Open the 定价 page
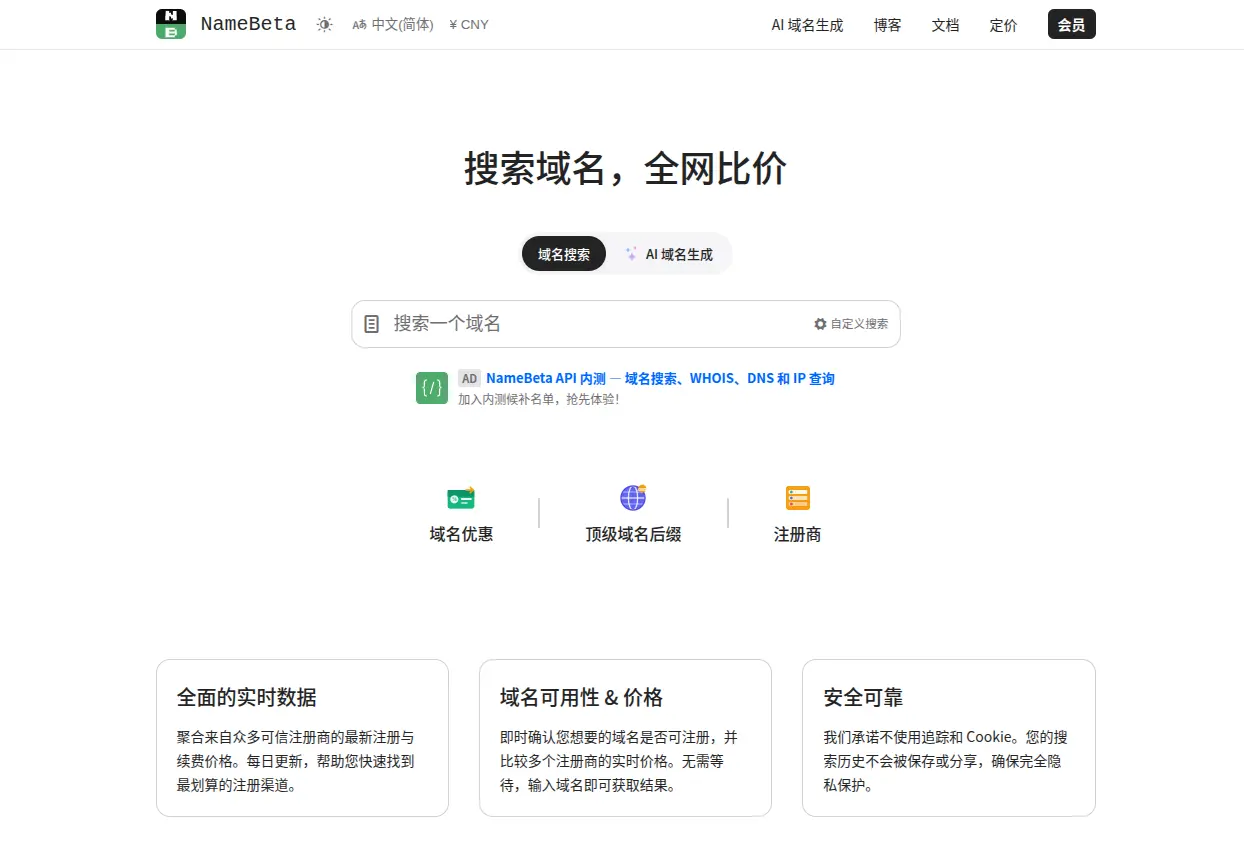1244x853 pixels. 1003,25
